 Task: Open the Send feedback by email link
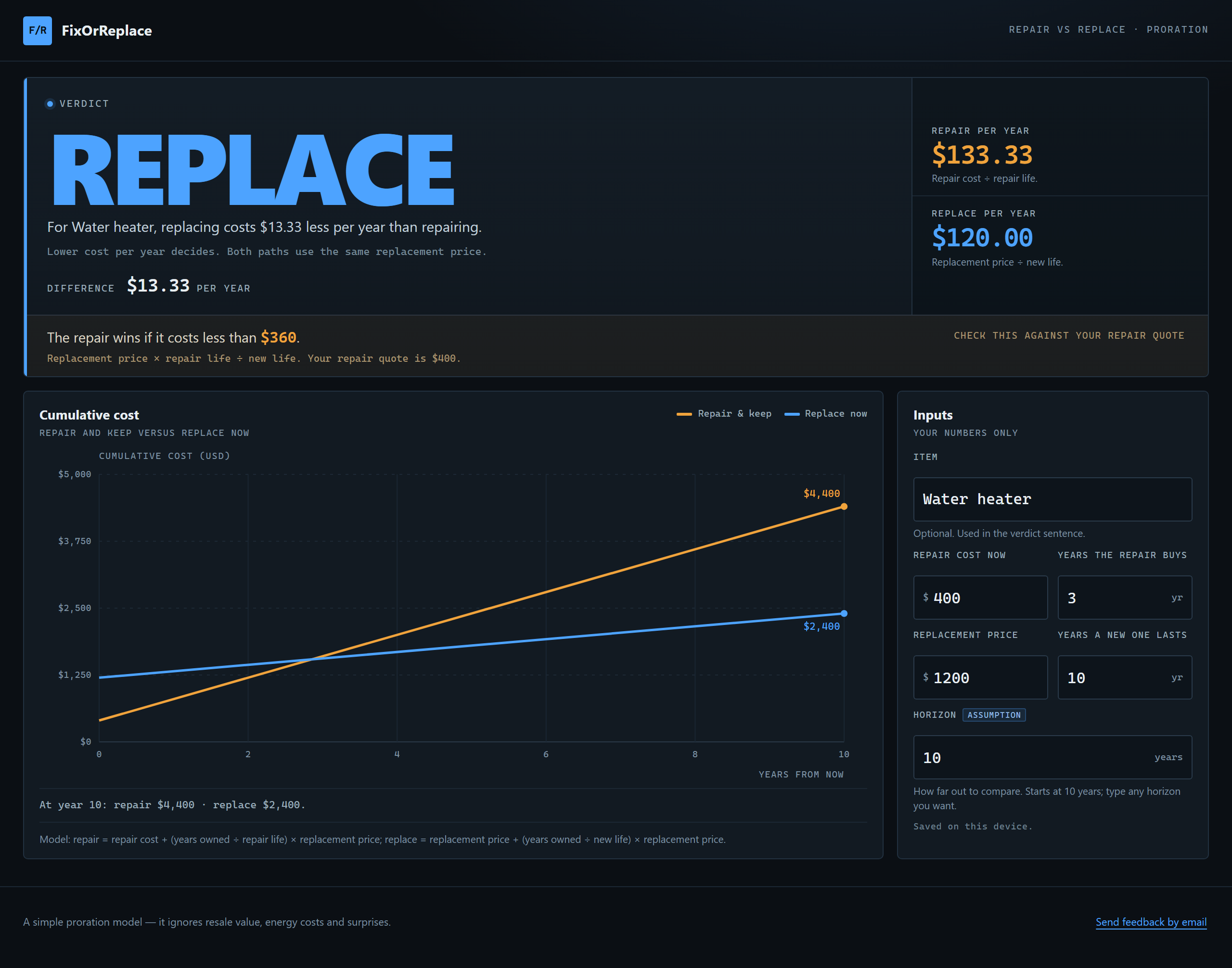pyautogui.click(x=1151, y=922)
